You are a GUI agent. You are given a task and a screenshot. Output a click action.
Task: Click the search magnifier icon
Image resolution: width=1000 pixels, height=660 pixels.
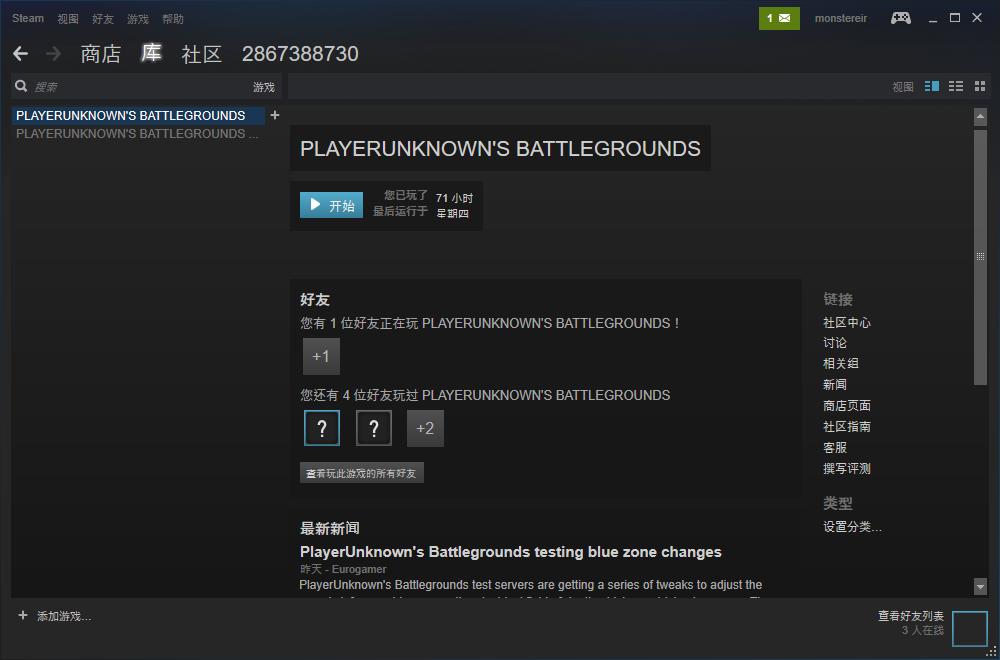tap(21, 86)
